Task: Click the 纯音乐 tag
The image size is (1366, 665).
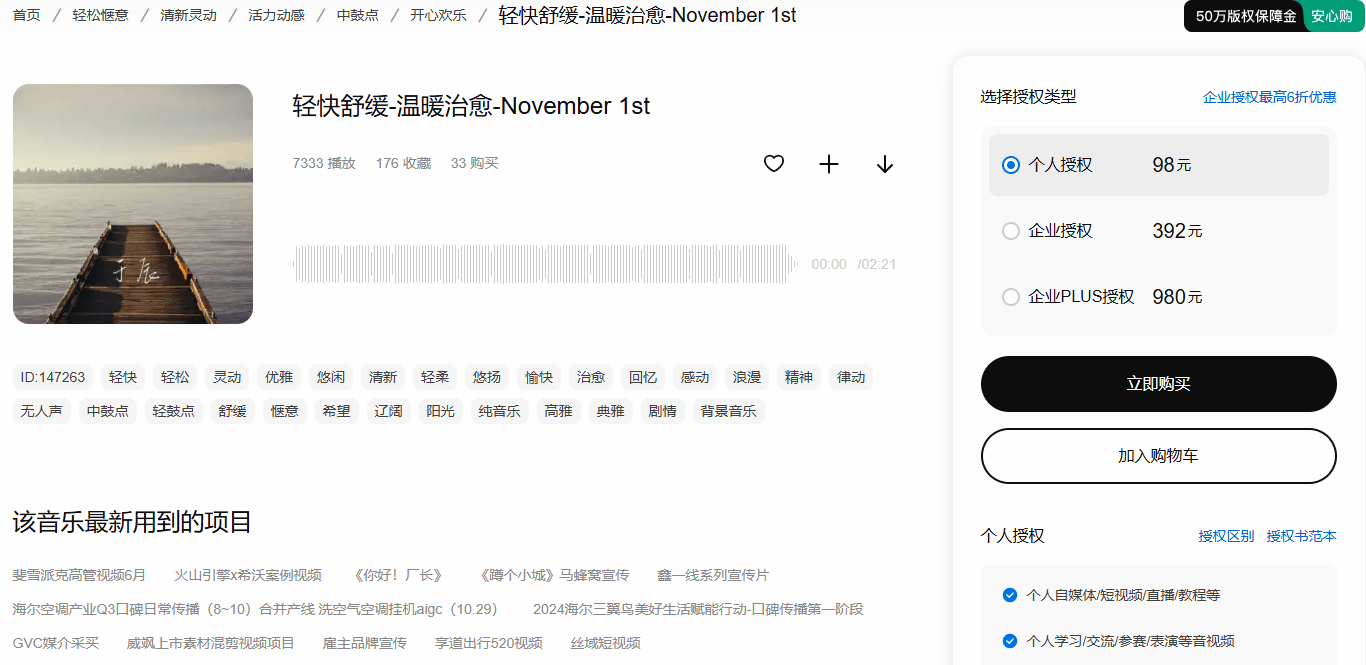Action: pyautogui.click(x=499, y=411)
